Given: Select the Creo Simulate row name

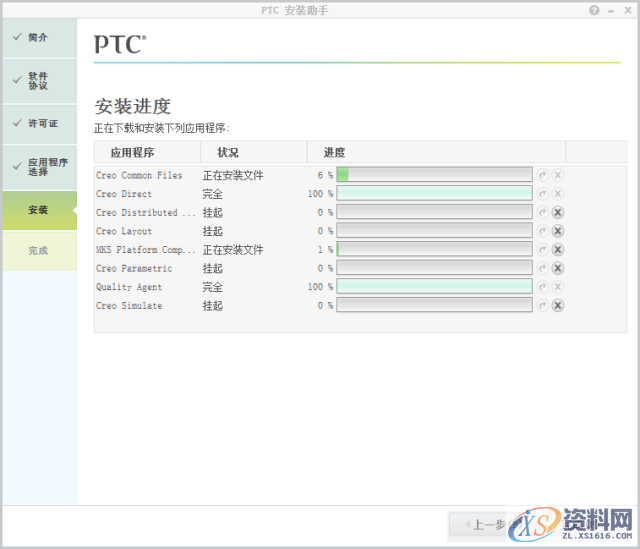Looking at the screenshot, I should 129,306.
